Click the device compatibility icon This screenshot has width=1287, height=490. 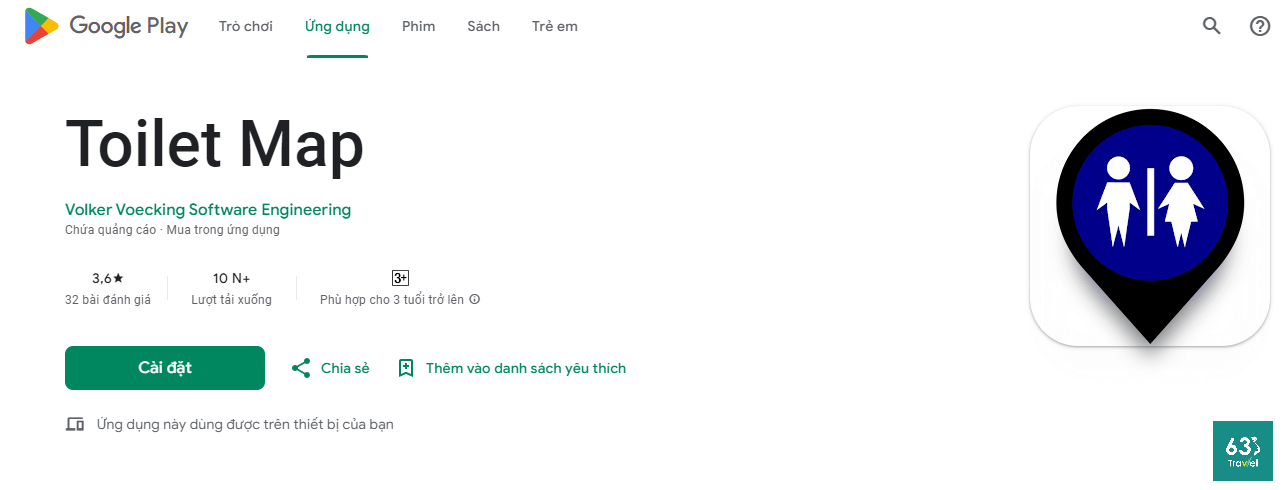pyautogui.click(x=75, y=424)
